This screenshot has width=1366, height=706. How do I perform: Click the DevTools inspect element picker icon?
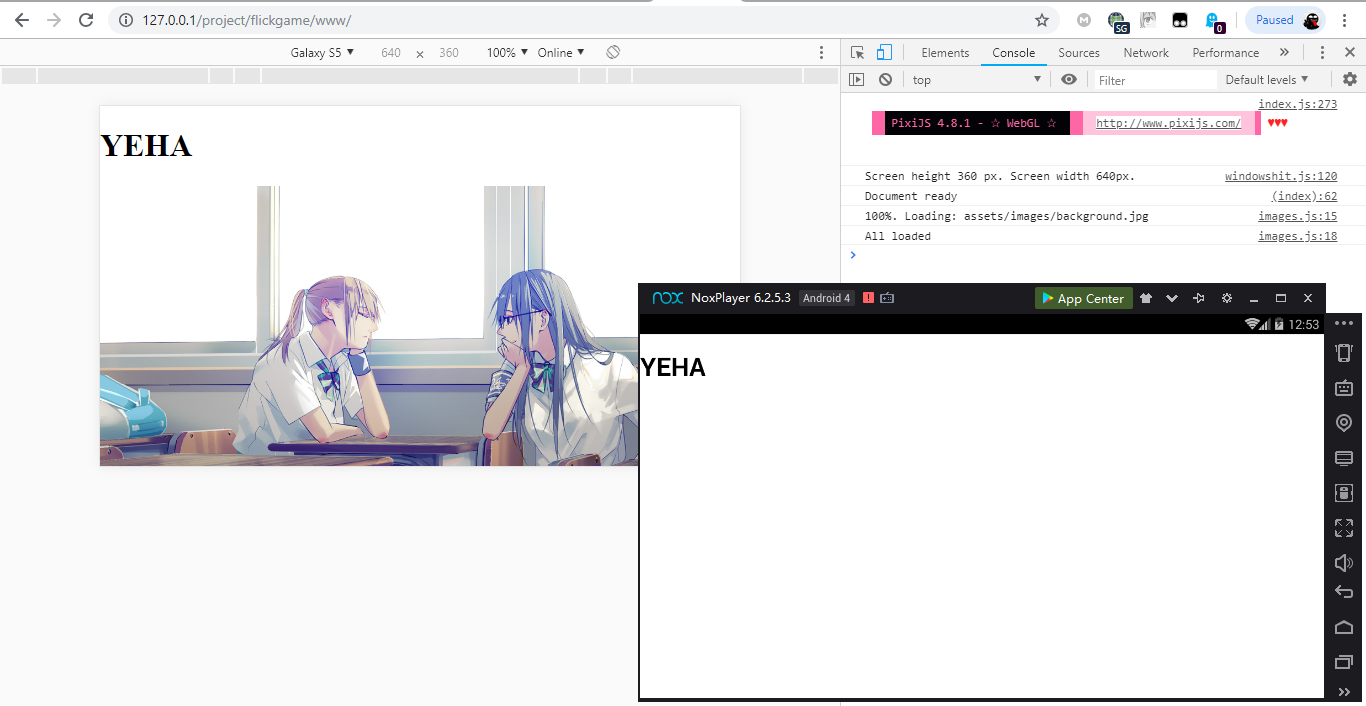[858, 53]
